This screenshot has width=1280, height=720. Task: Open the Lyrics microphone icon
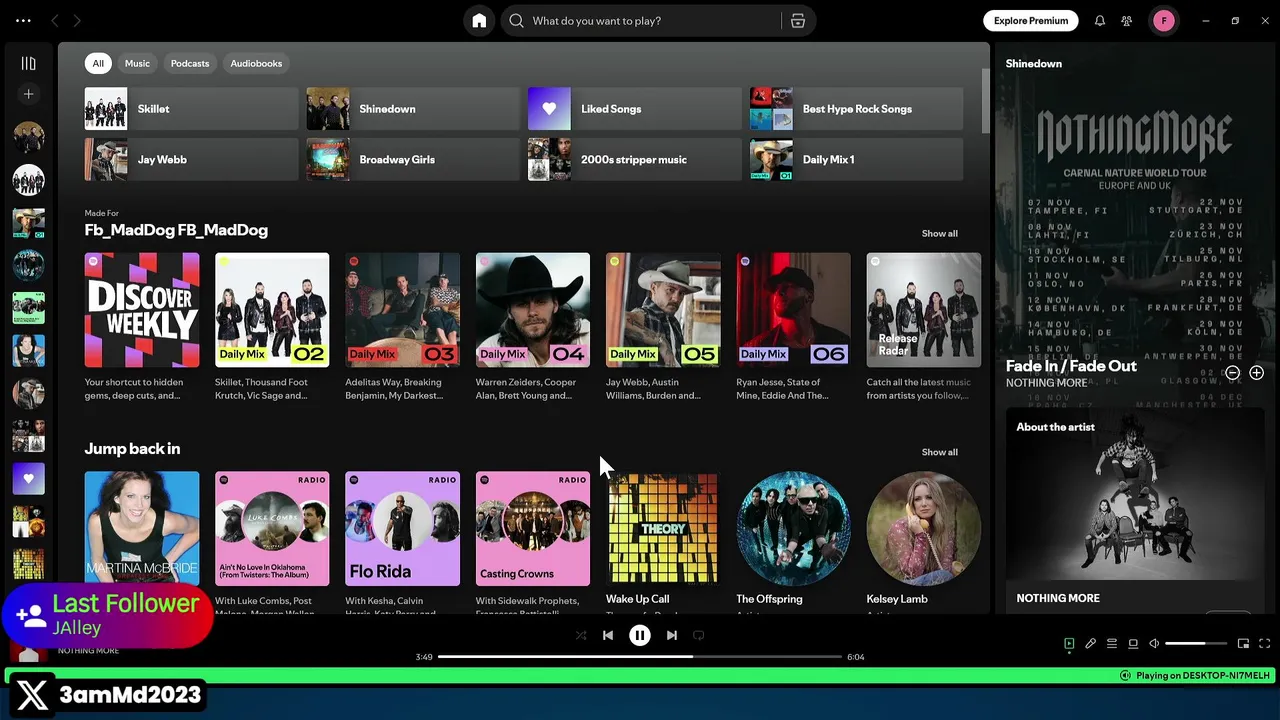pos(1091,644)
